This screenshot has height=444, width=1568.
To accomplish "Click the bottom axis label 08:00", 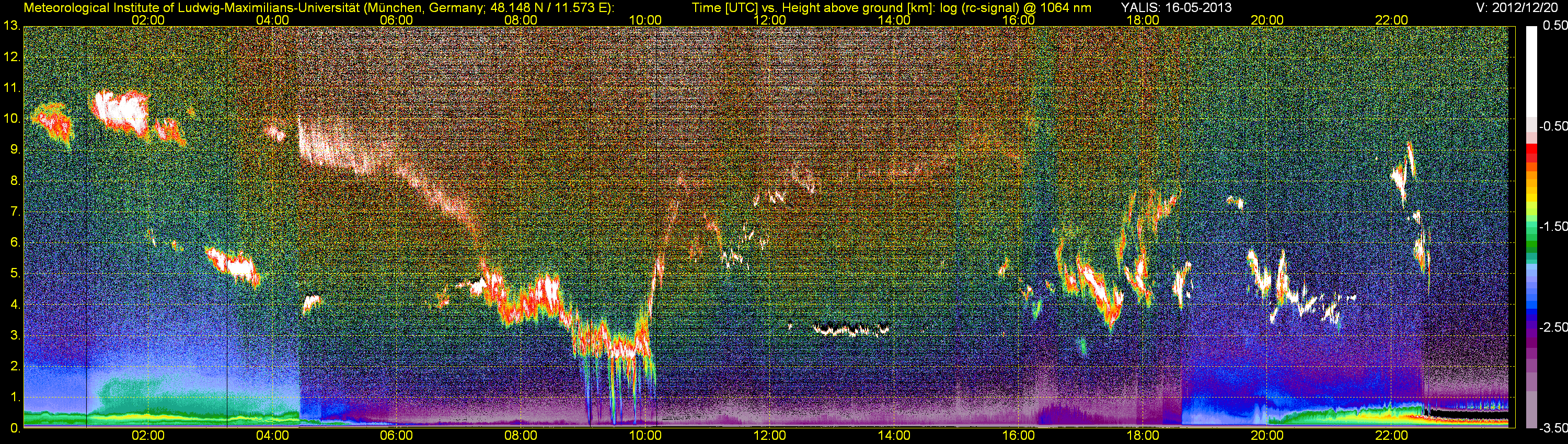I will (521, 436).
